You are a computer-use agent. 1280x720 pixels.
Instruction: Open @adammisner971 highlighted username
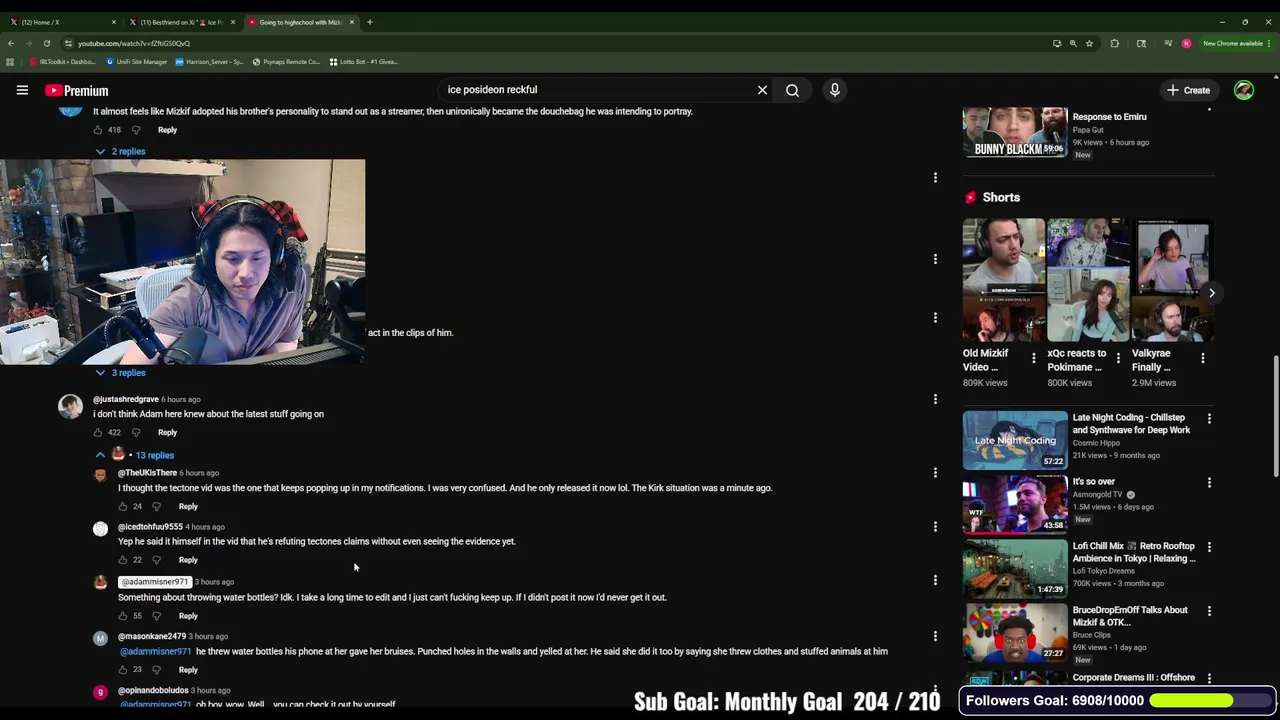click(x=154, y=582)
